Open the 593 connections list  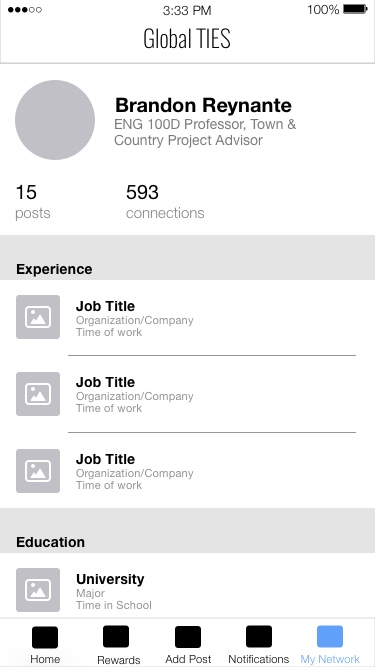[x=165, y=202]
